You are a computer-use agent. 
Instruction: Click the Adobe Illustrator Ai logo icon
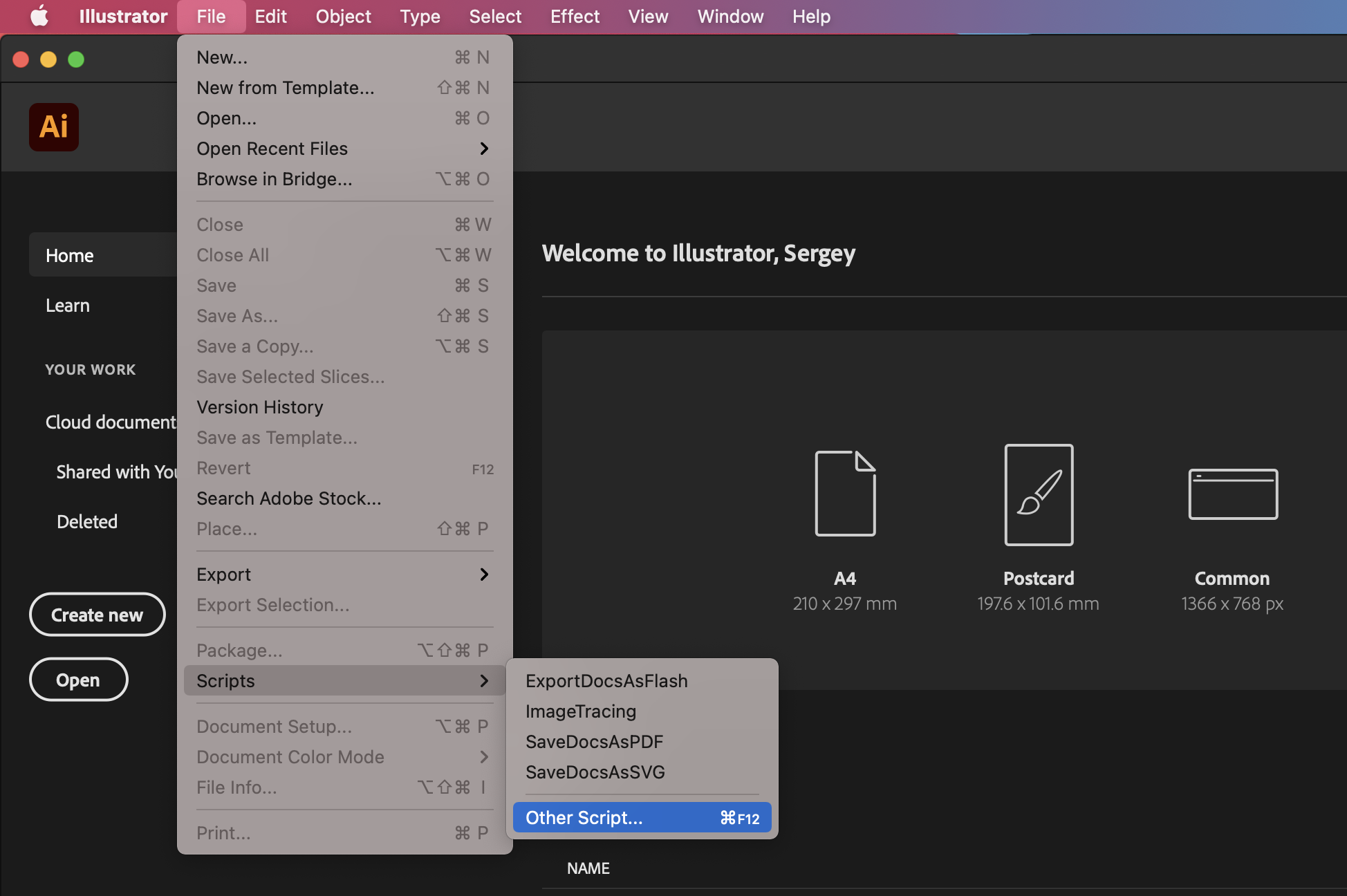pyautogui.click(x=54, y=127)
